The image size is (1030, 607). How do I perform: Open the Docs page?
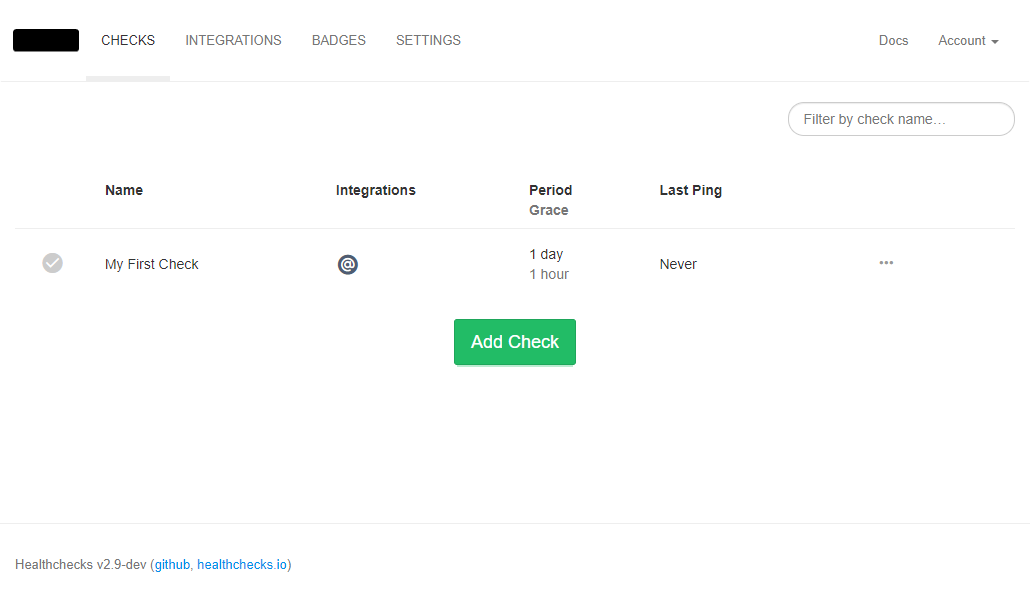893,40
